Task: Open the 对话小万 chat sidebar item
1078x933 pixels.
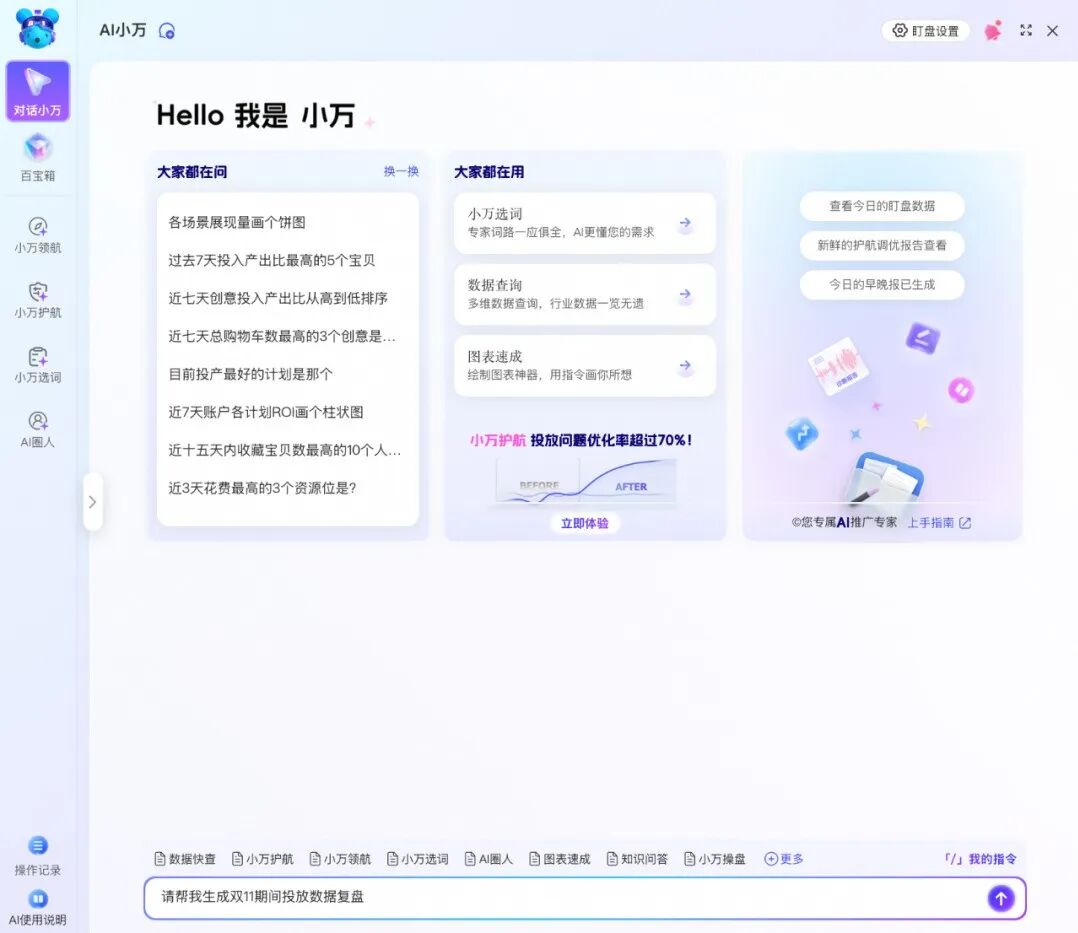Action: pyautogui.click(x=38, y=91)
